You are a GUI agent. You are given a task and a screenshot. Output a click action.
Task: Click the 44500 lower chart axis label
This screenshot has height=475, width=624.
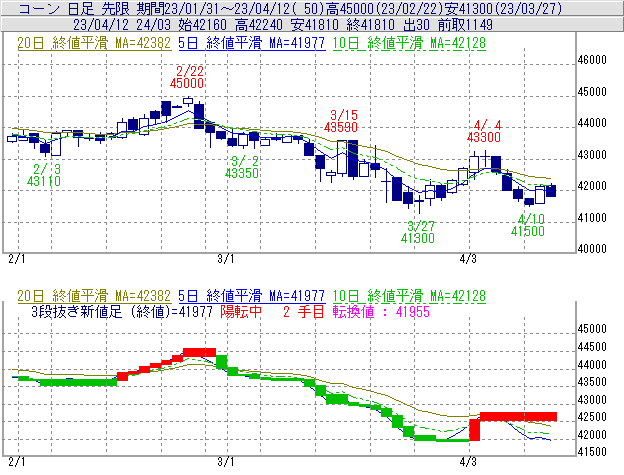tap(592, 347)
